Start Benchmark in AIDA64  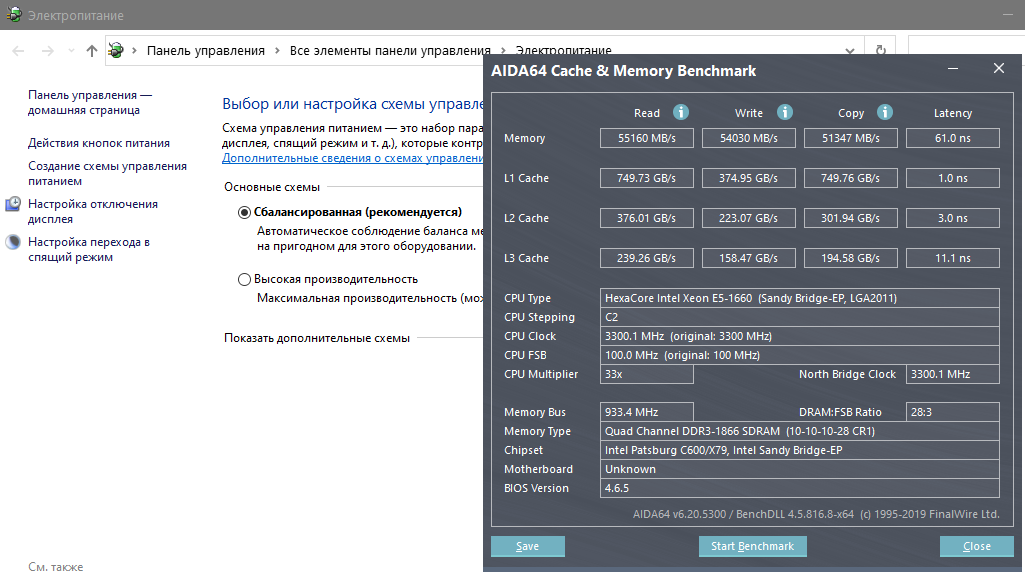click(752, 546)
